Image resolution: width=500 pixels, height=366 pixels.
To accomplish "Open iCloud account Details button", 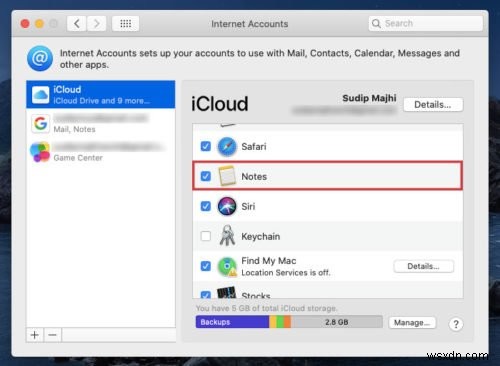I will (433, 105).
